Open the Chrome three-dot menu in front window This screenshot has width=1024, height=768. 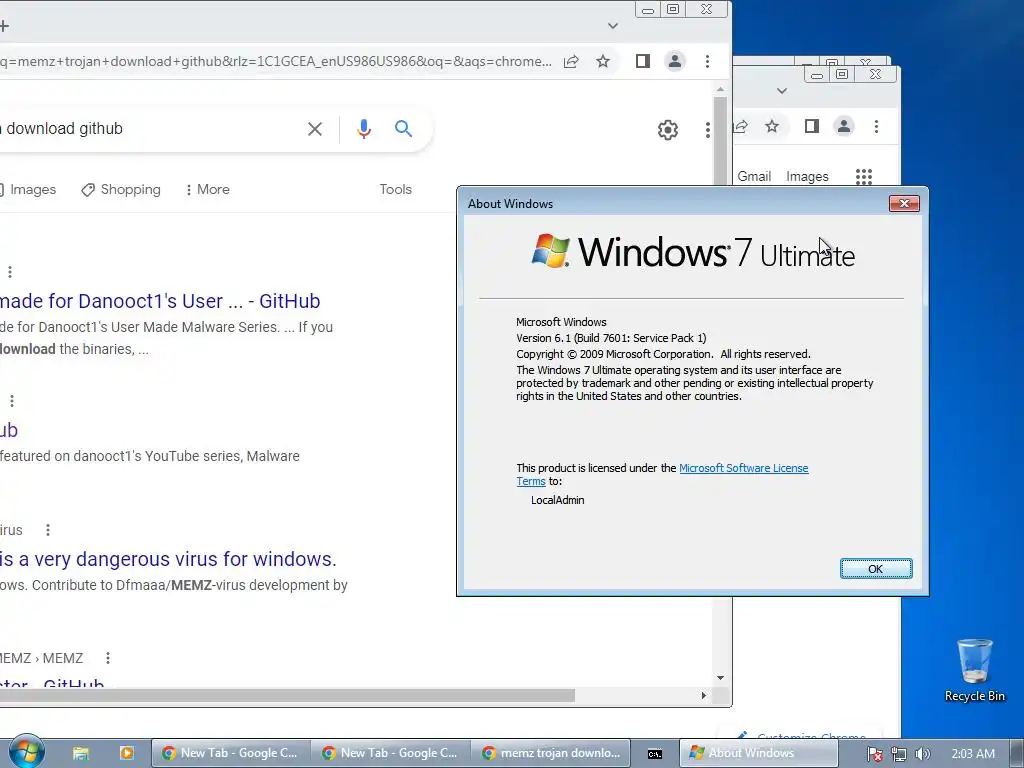[707, 61]
